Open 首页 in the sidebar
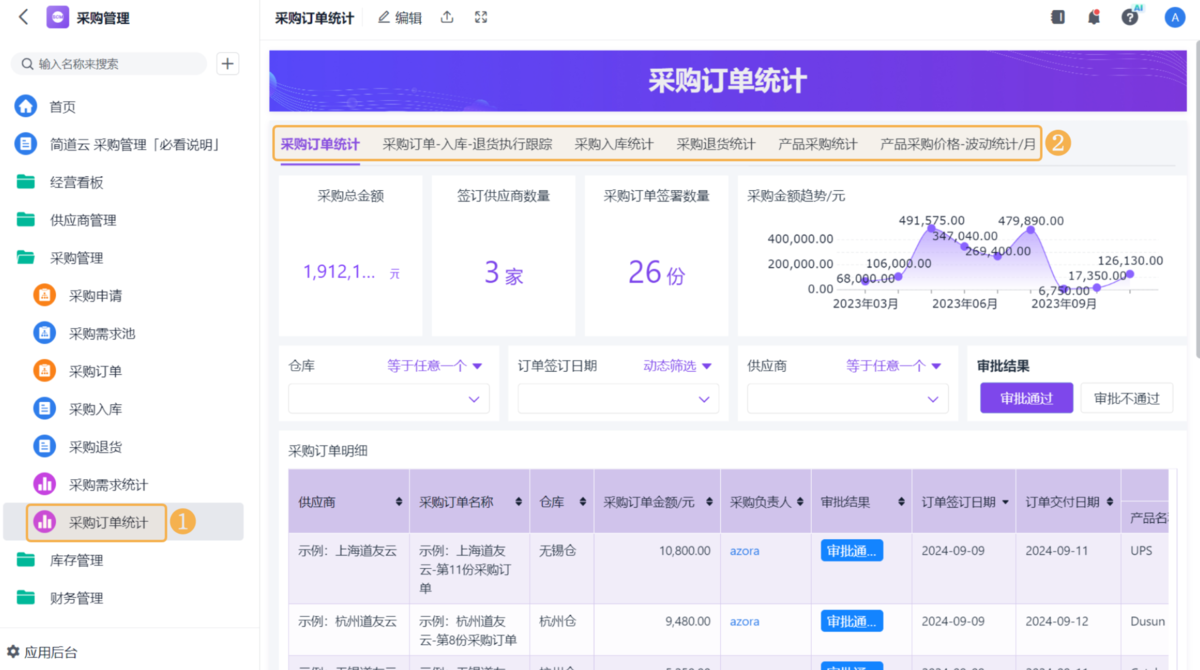The image size is (1200, 670). point(62,107)
